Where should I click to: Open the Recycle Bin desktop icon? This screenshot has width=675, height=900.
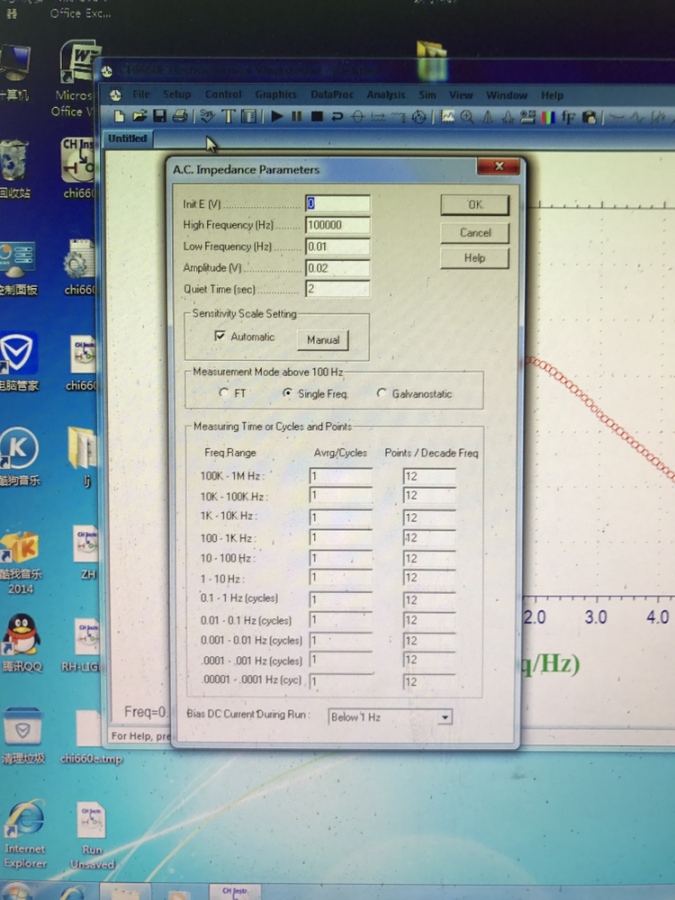[15, 169]
